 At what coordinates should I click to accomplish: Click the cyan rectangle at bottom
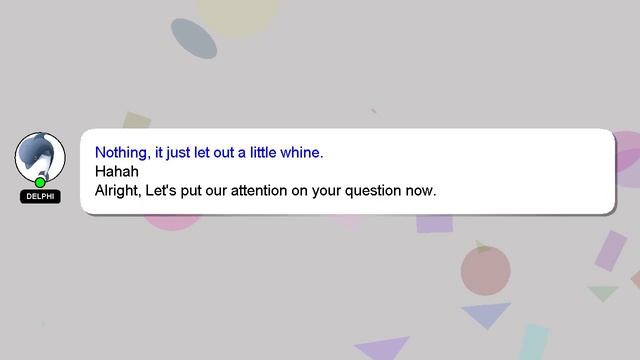click(534, 342)
